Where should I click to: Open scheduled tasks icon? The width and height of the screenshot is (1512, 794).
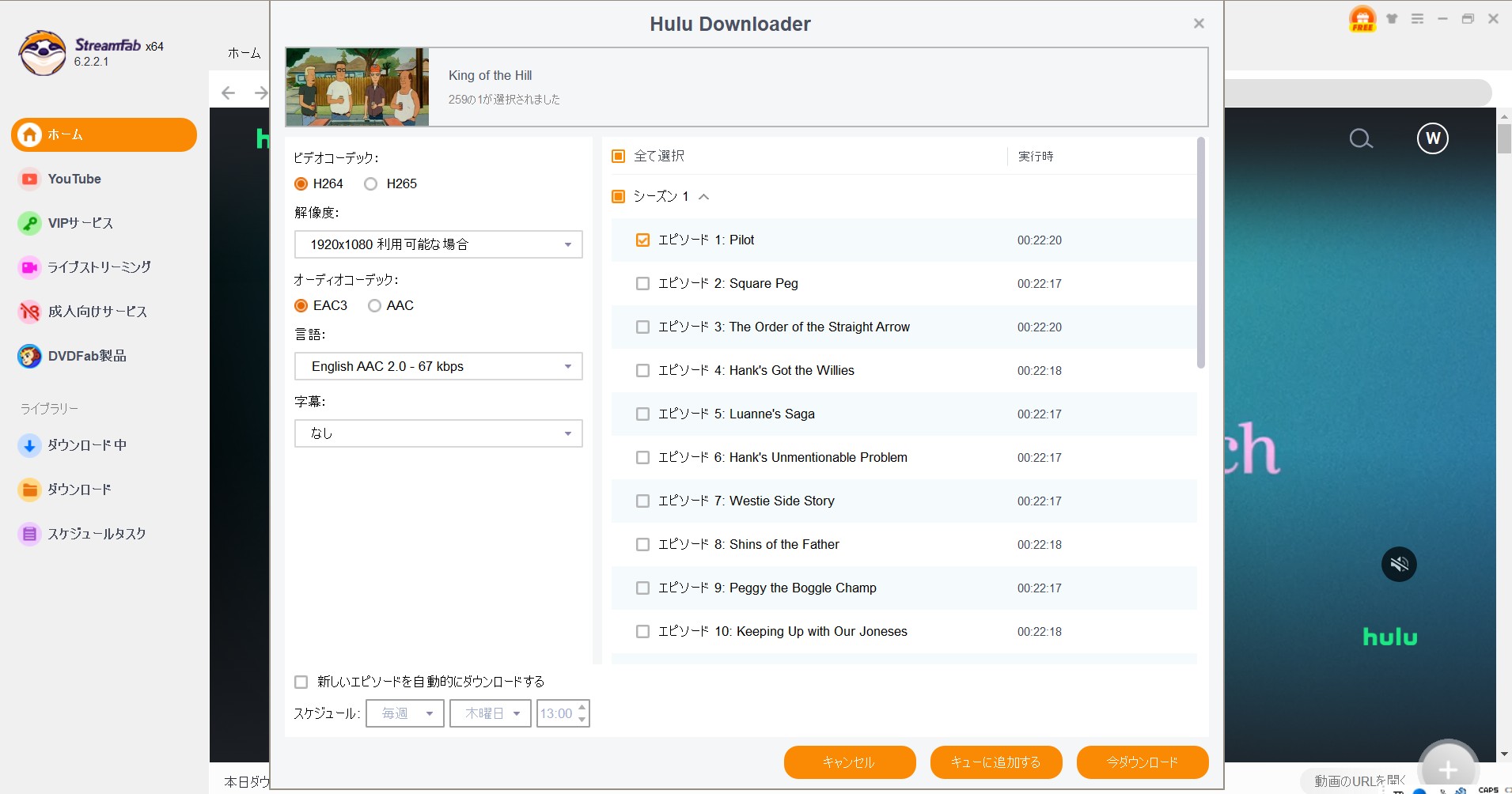click(x=29, y=534)
